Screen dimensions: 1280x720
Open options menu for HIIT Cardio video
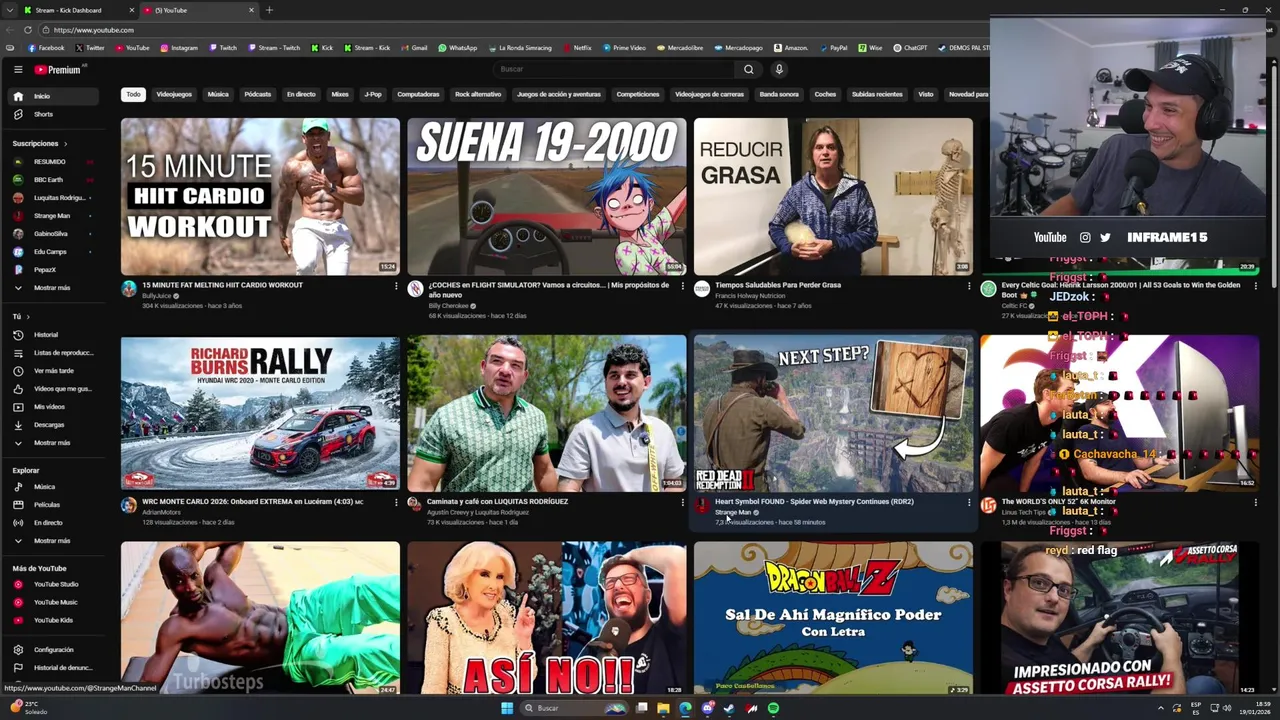(x=396, y=286)
